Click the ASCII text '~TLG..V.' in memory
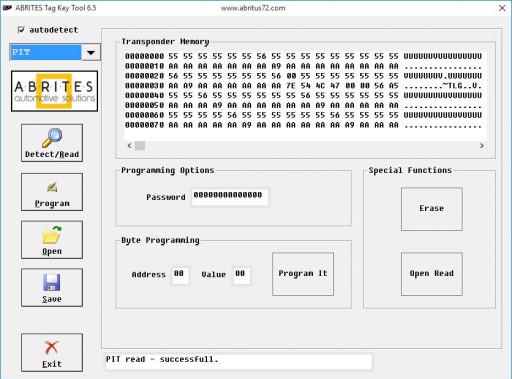Screen dimensions: 512x379 [462, 86]
